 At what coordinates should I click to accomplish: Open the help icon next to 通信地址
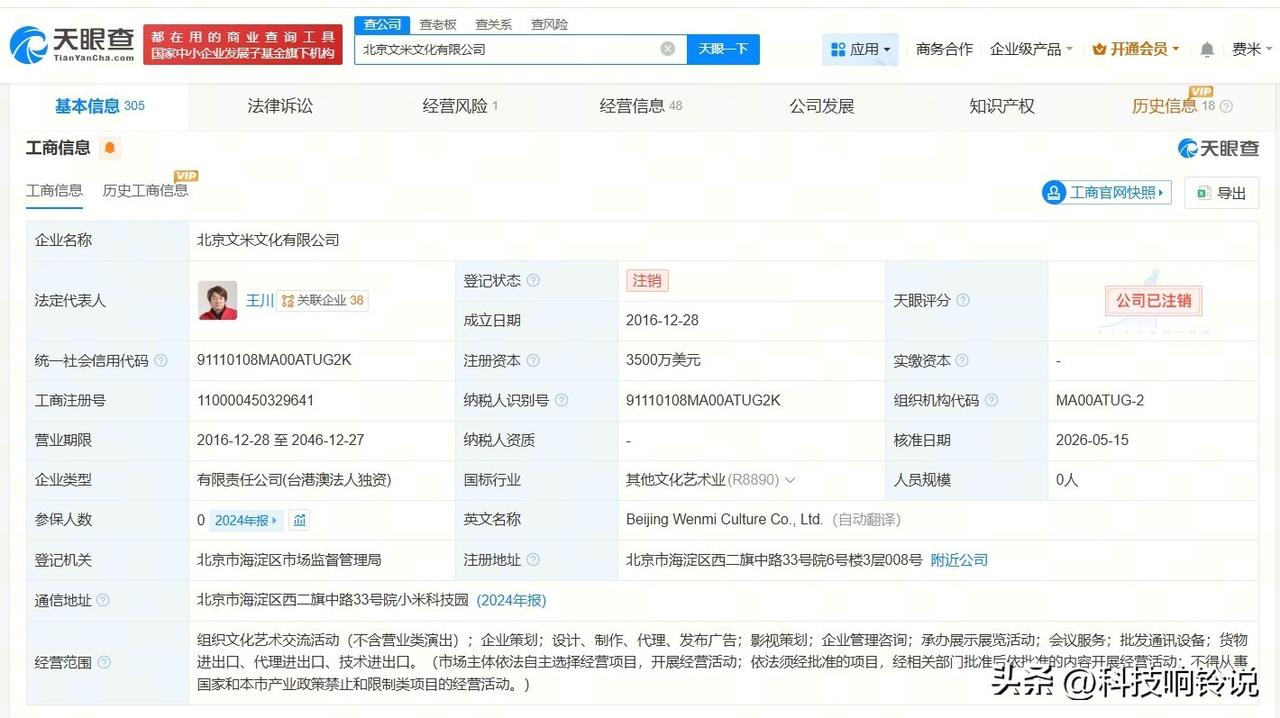[103, 600]
